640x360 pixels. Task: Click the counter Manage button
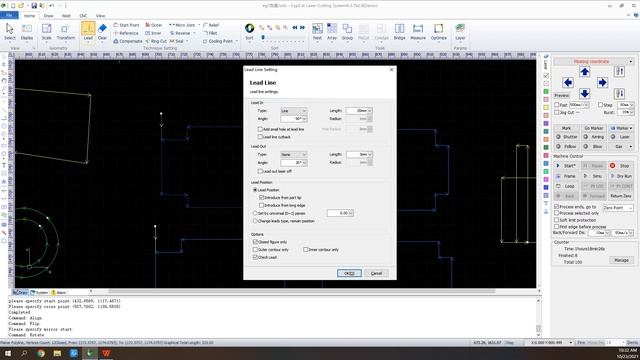click(621, 260)
